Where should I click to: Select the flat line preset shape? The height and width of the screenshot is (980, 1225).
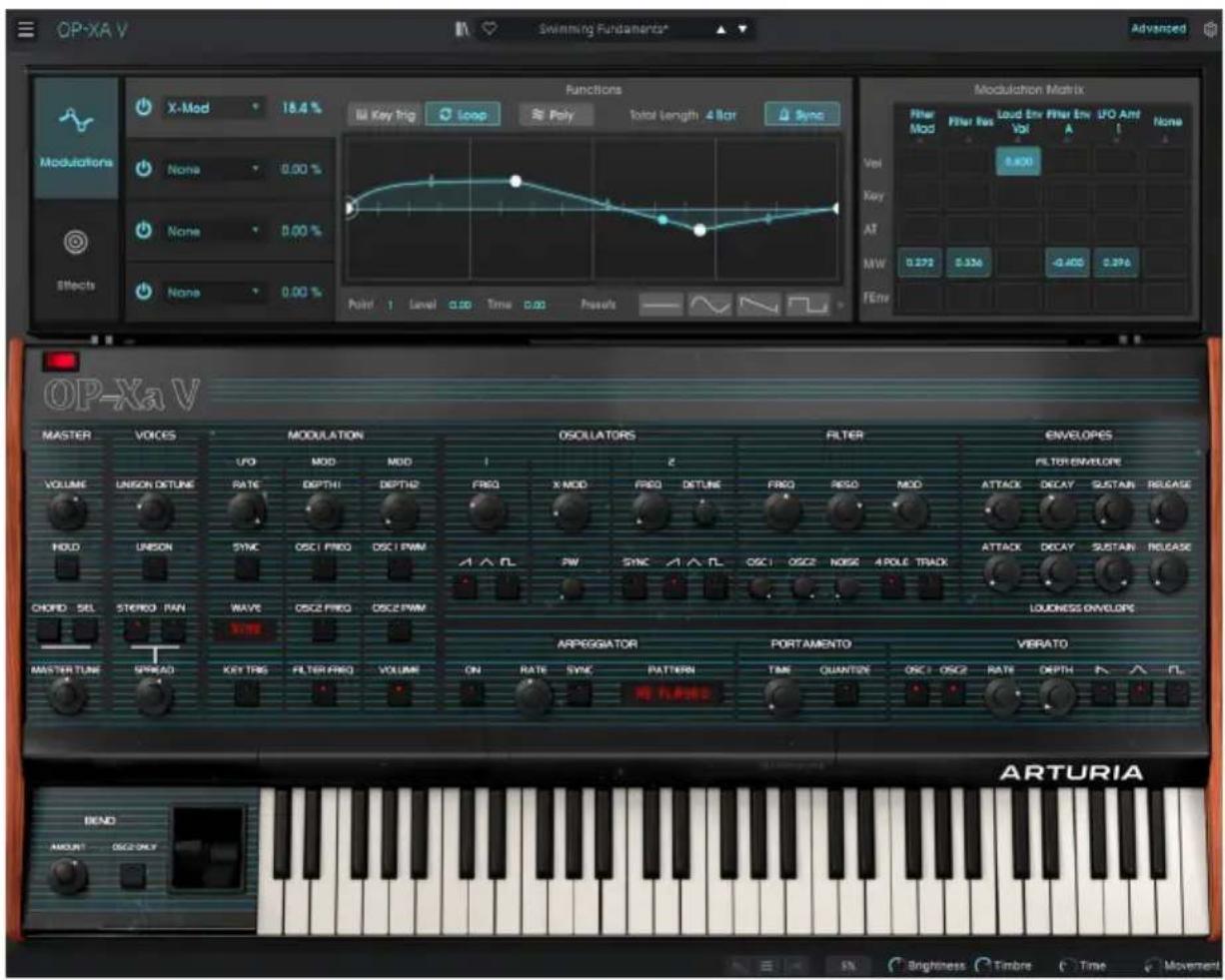[x=660, y=305]
